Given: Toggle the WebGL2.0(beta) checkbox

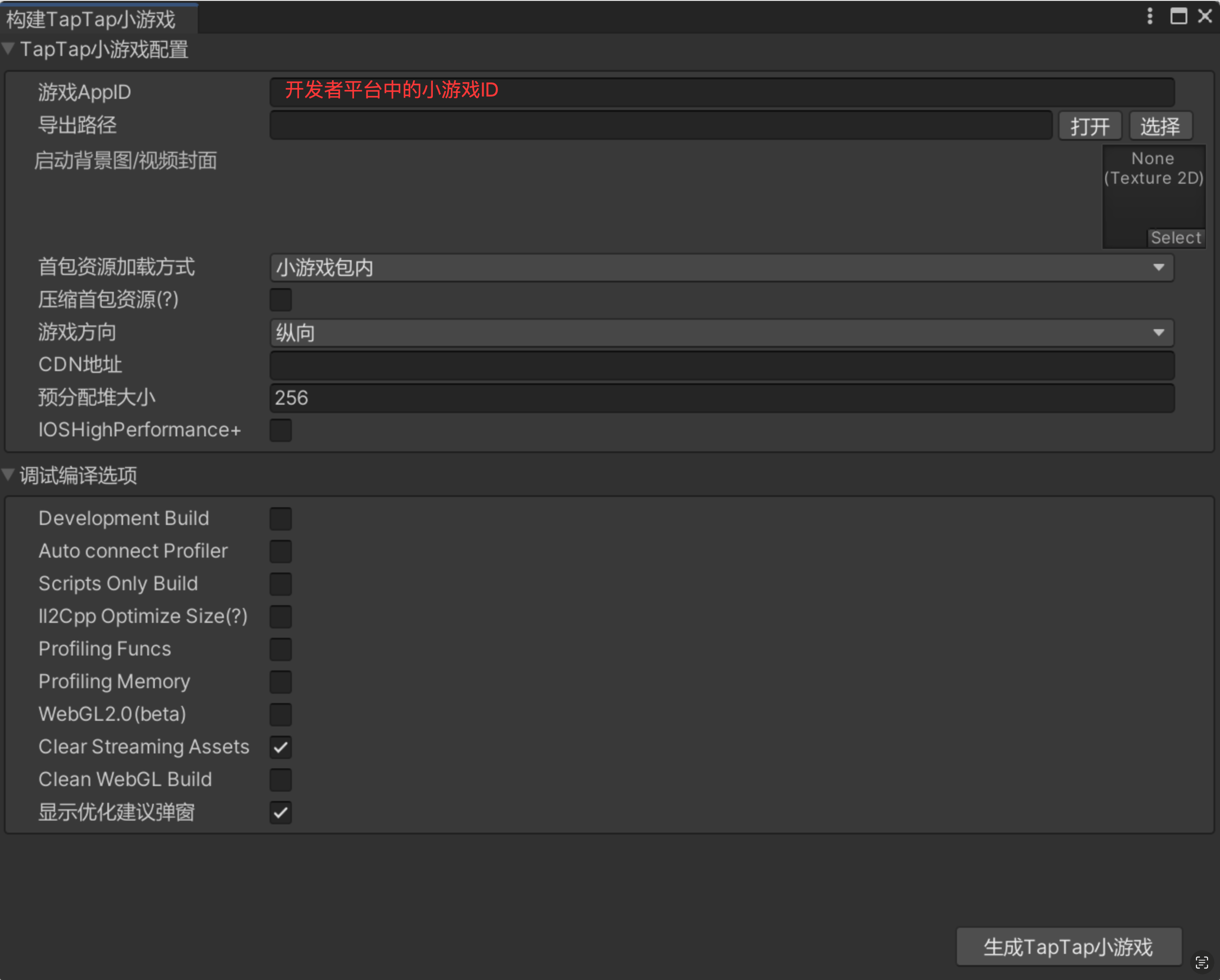Looking at the screenshot, I should point(281,715).
